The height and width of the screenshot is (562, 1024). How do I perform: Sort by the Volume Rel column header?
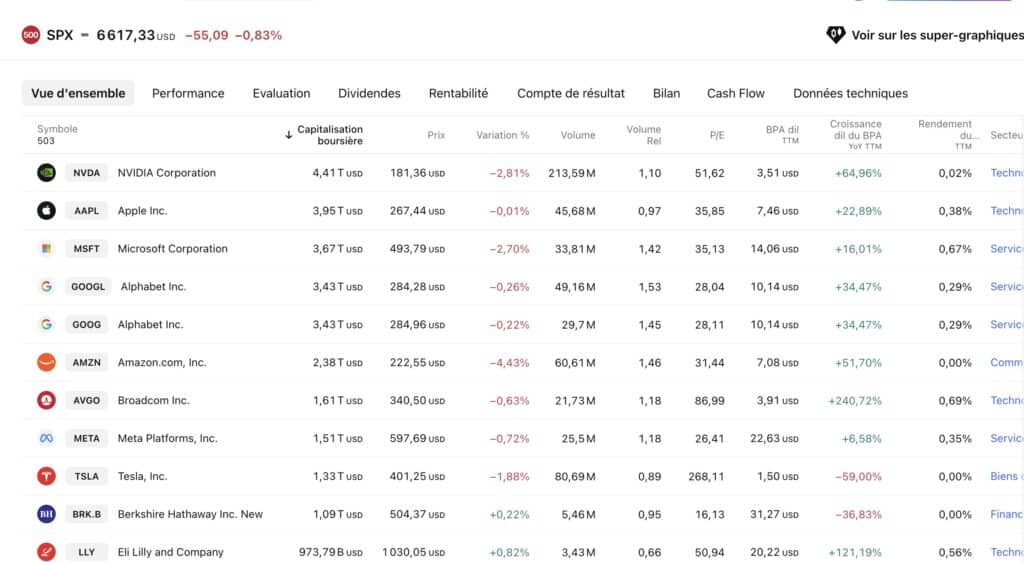click(x=643, y=135)
